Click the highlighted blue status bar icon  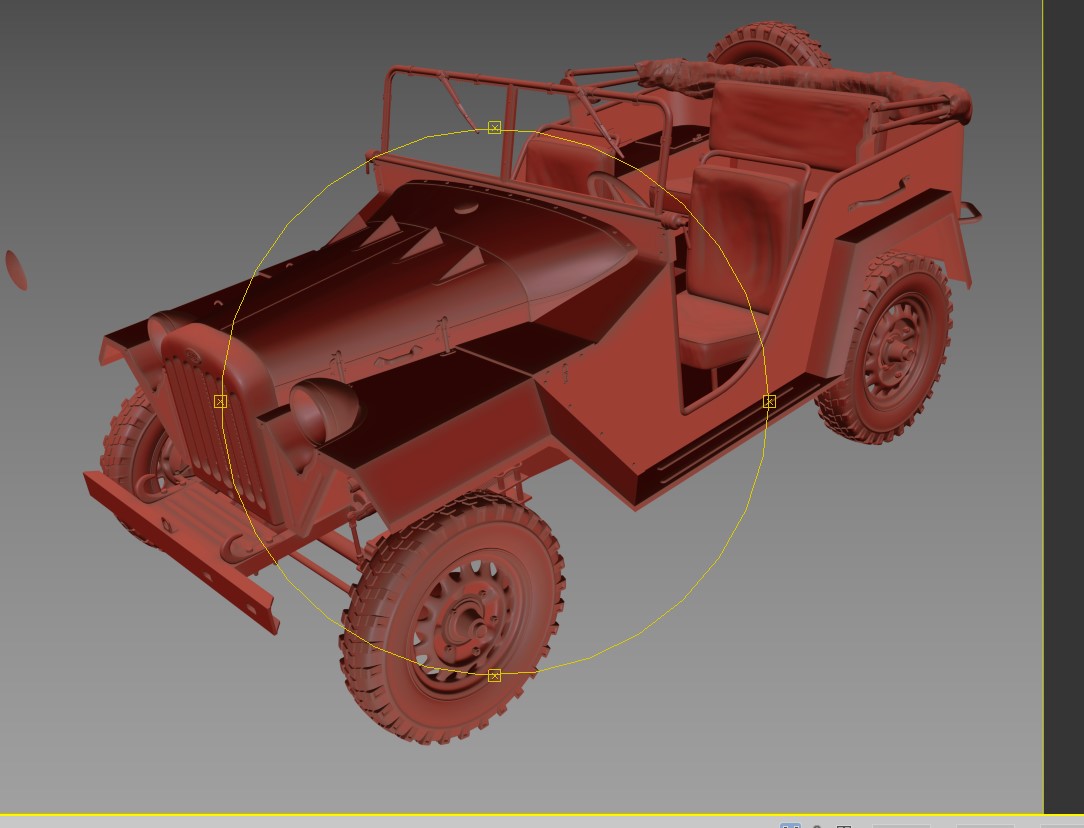[x=790, y=825]
